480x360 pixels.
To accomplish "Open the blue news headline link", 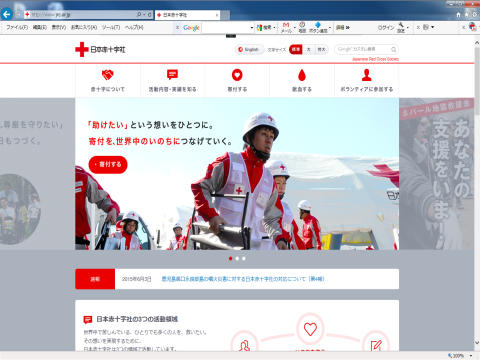I will [x=243, y=279].
